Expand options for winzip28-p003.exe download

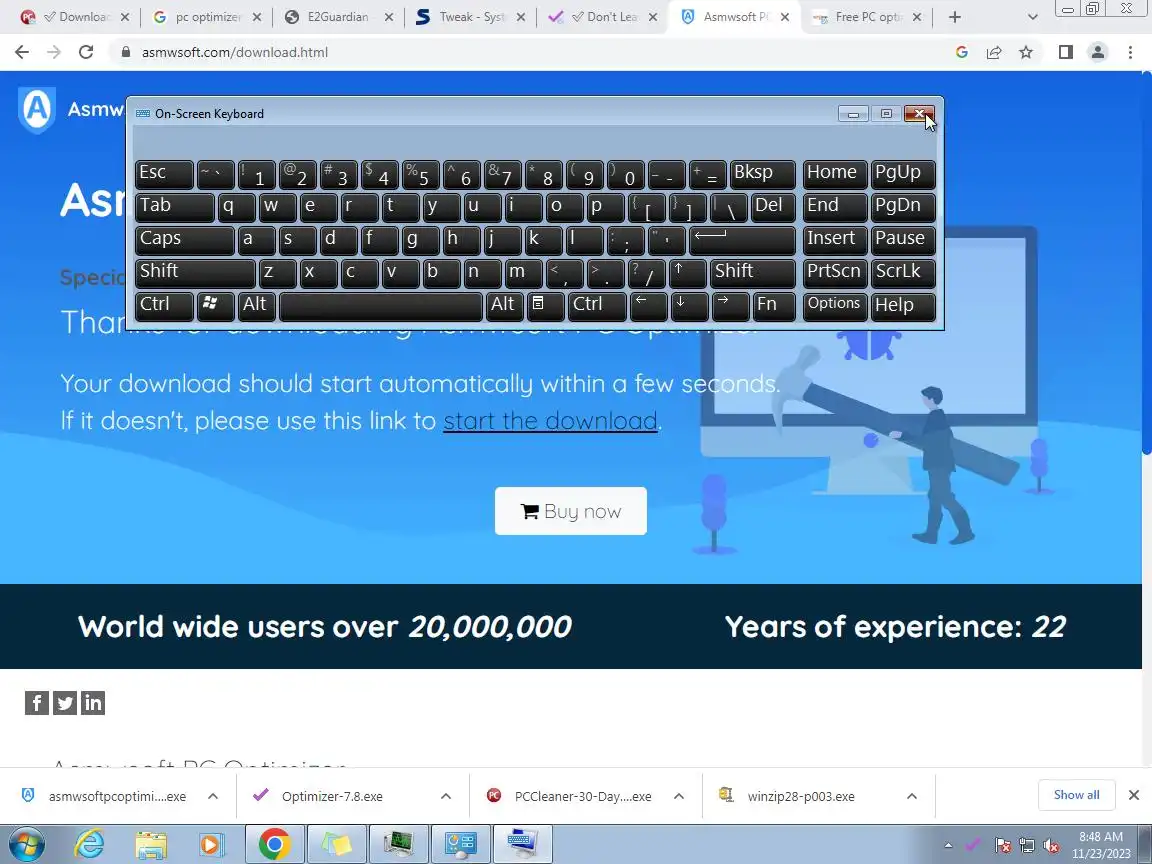[912, 796]
